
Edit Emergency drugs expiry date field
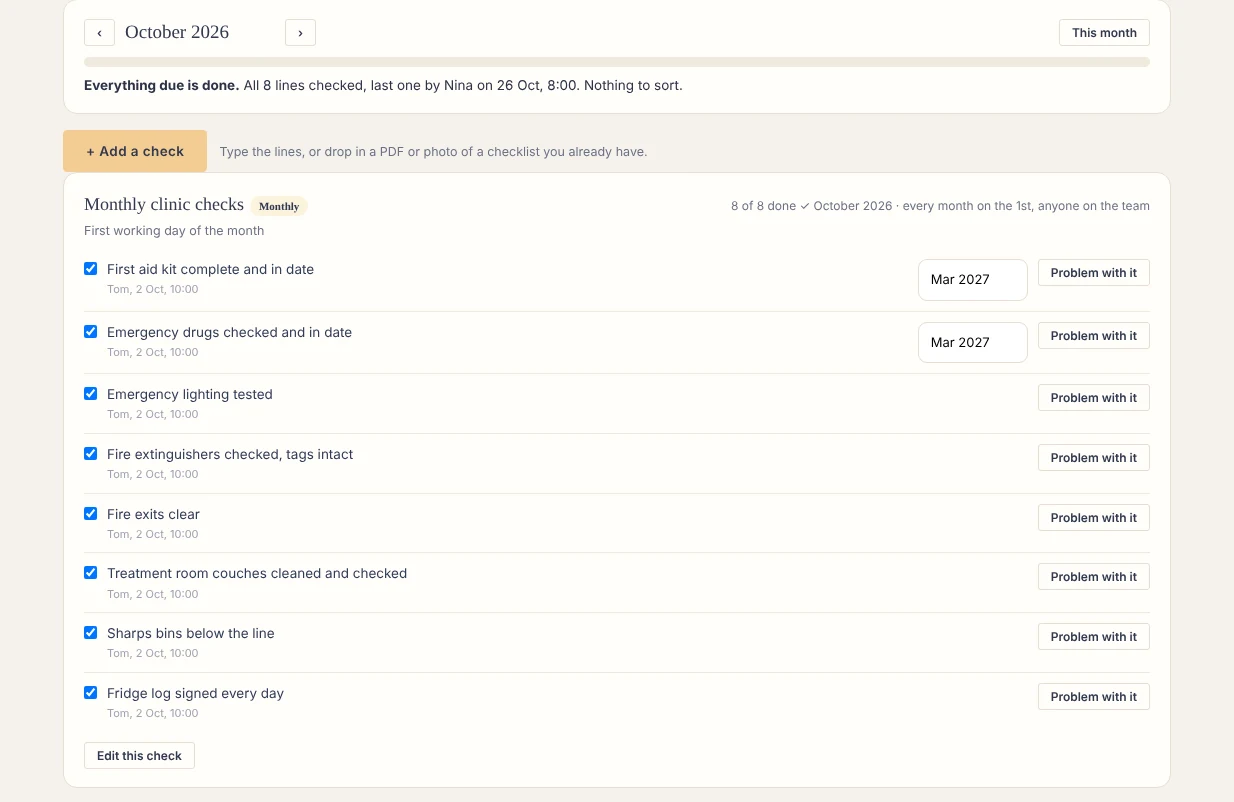click(x=973, y=342)
